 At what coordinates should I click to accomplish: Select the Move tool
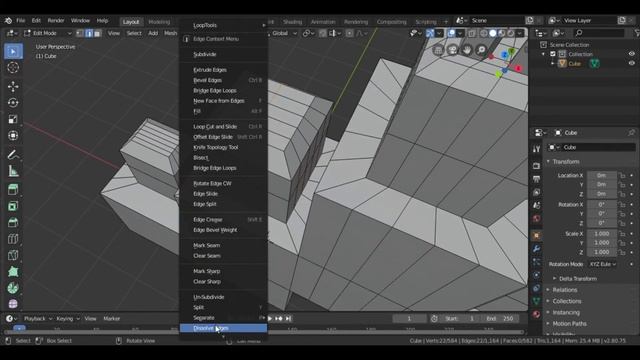tap(13, 87)
